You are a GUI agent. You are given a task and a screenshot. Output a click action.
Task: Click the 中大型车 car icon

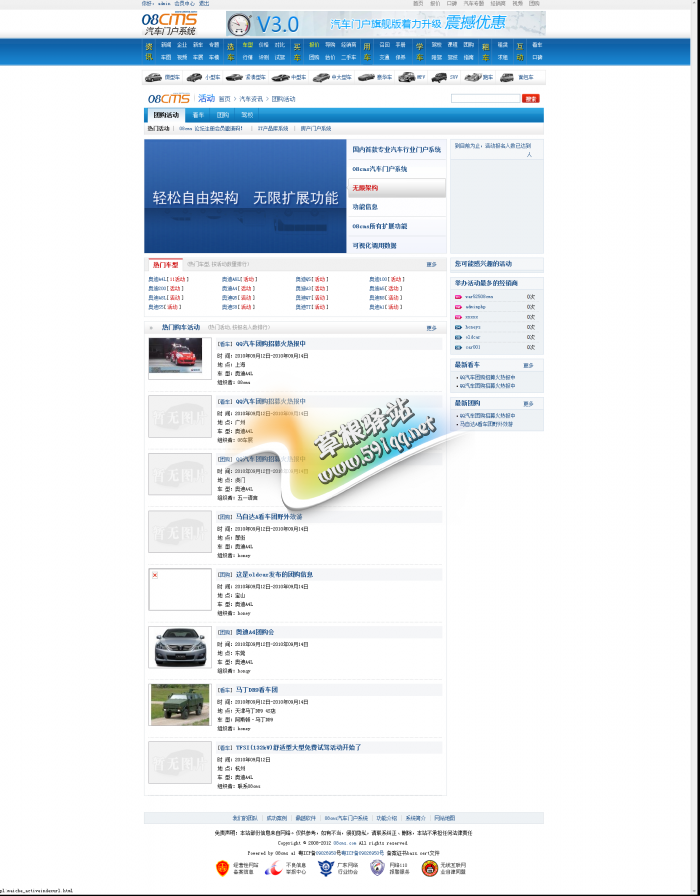click(x=321, y=77)
